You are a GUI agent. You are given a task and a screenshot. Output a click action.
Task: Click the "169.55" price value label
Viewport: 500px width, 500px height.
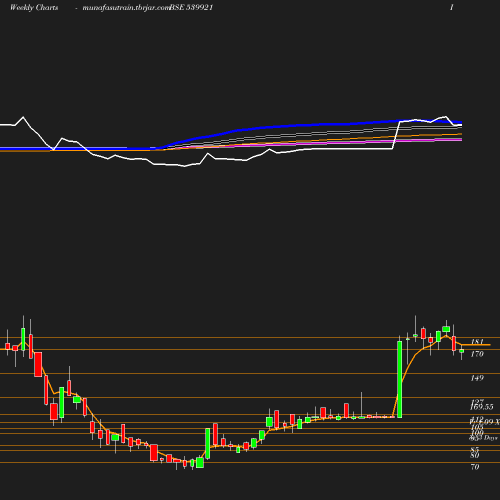click(482, 407)
